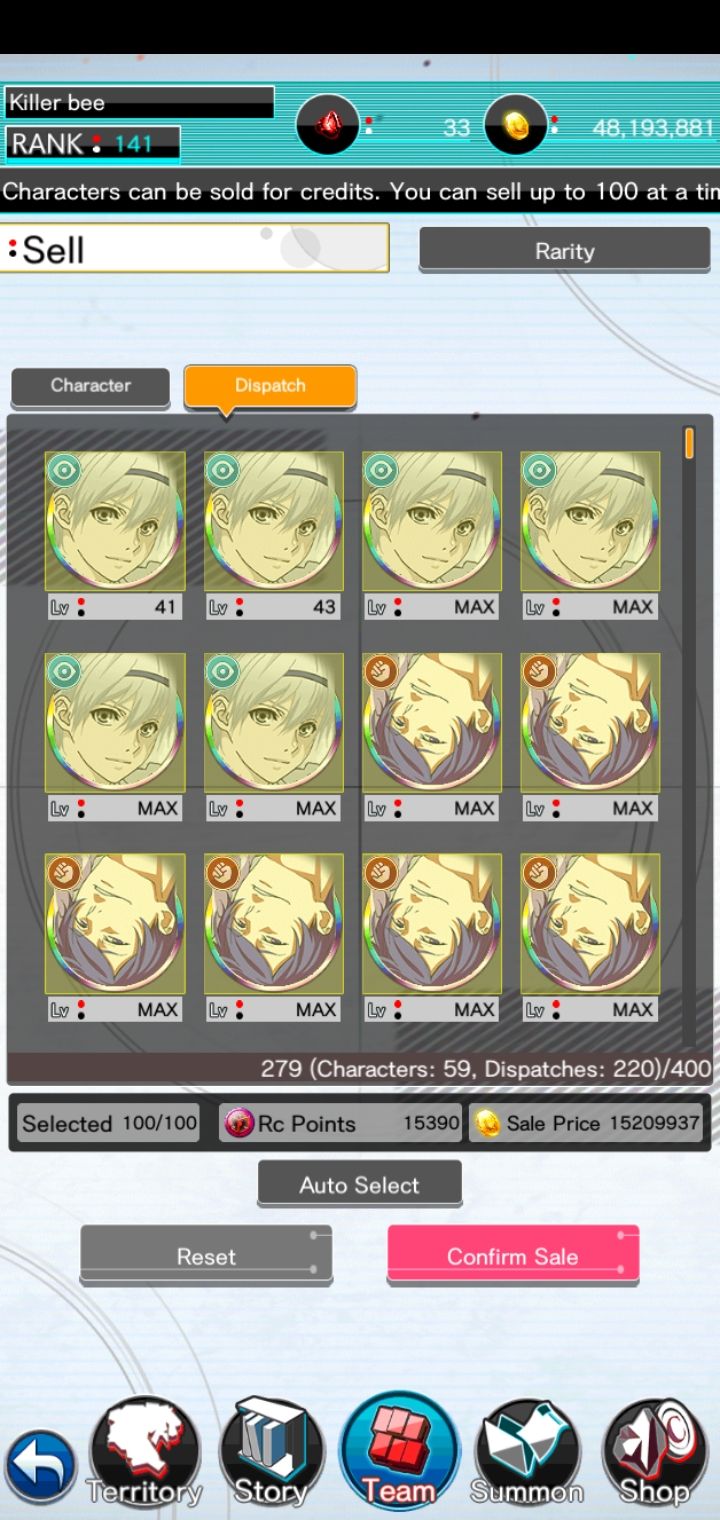The image size is (720, 1520).
Task: Open the Territory menu icon
Action: tap(145, 1453)
